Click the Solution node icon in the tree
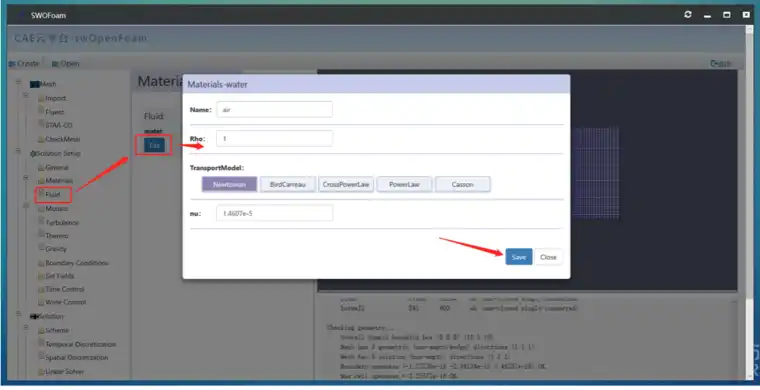760x390 pixels. tap(34, 317)
